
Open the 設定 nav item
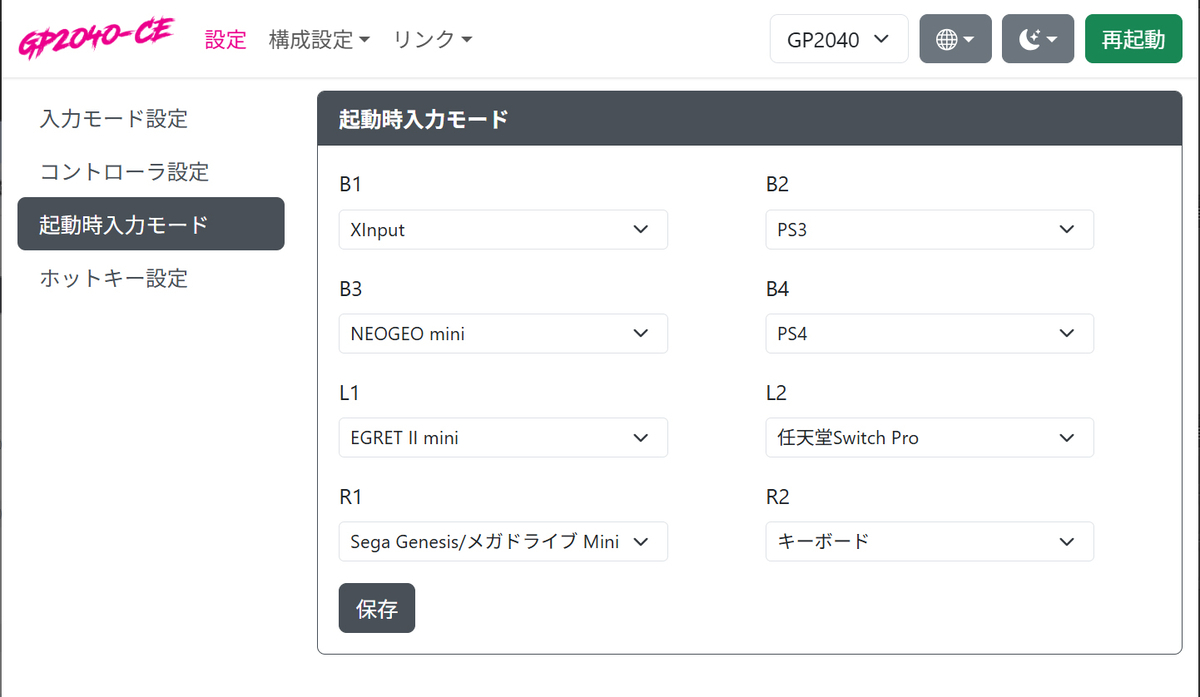[225, 40]
